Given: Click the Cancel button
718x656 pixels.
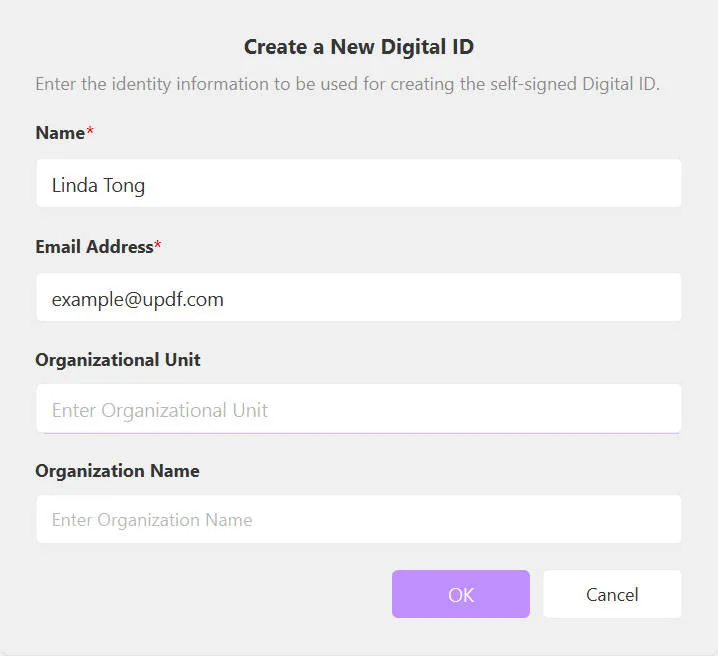Looking at the screenshot, I should coord(611,594).
